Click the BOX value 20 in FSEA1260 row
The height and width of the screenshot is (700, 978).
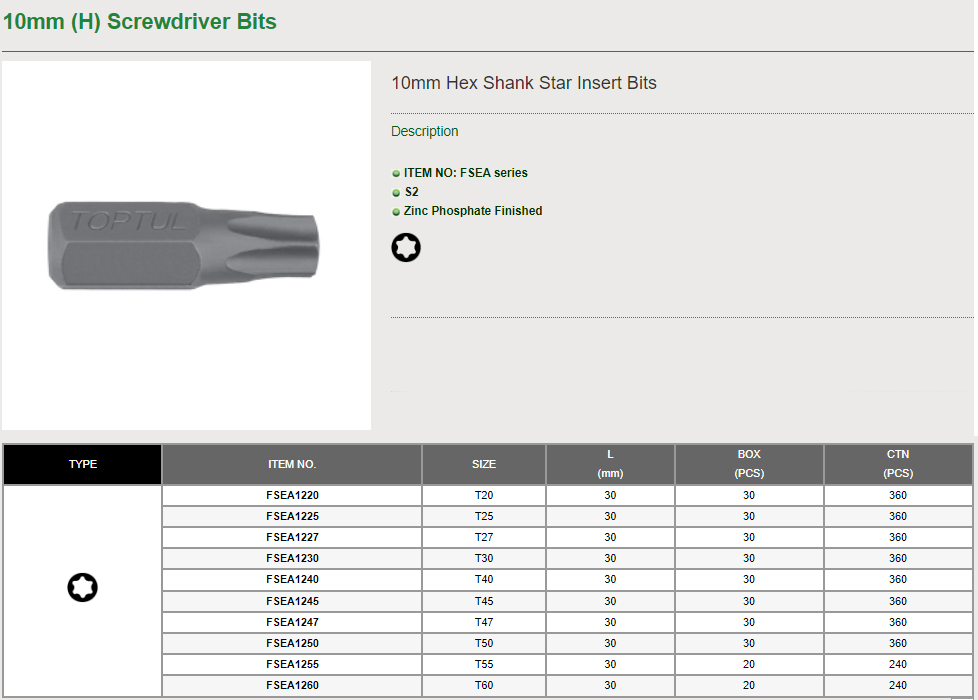click(749, 686)
